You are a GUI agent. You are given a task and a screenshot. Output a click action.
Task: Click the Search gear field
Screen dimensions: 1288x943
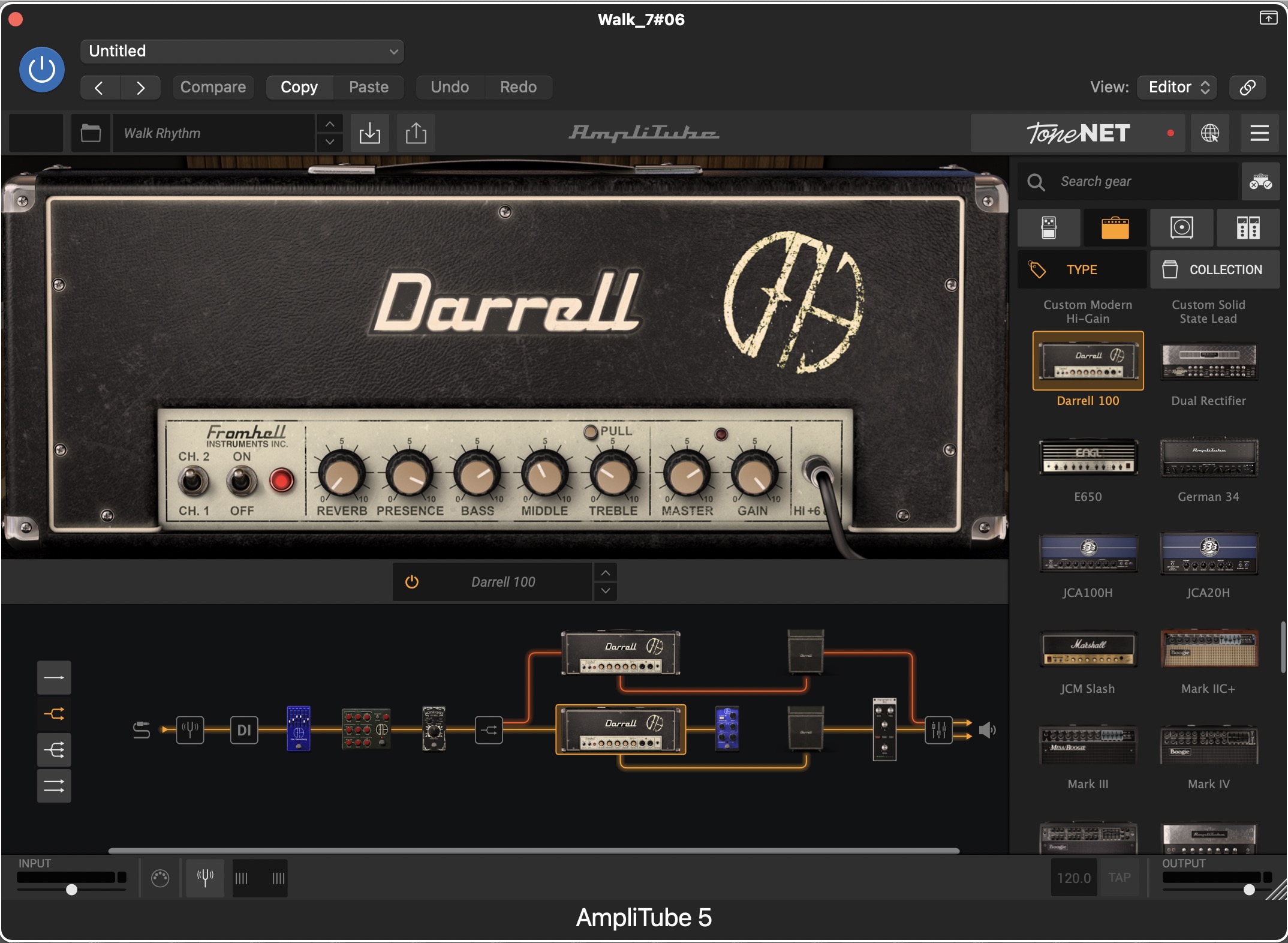1127,181
